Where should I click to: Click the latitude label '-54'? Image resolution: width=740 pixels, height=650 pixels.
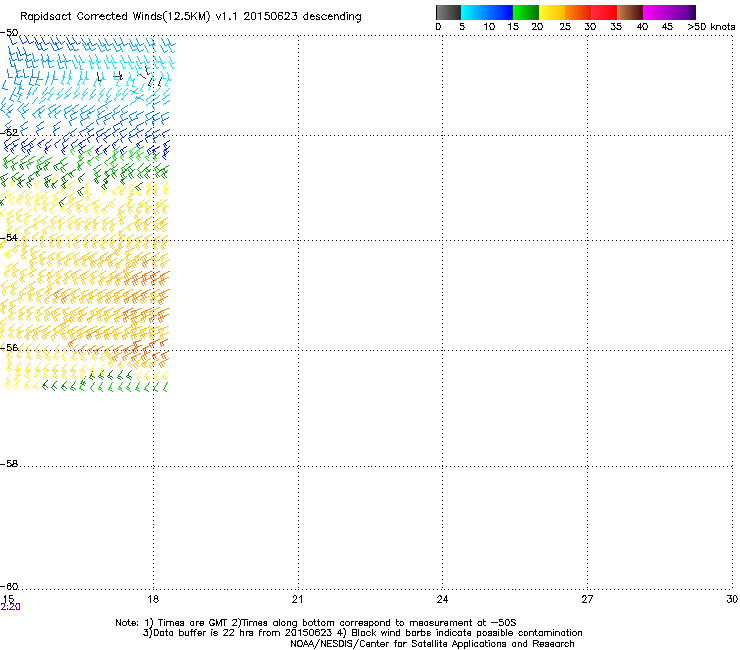point(9,237)
